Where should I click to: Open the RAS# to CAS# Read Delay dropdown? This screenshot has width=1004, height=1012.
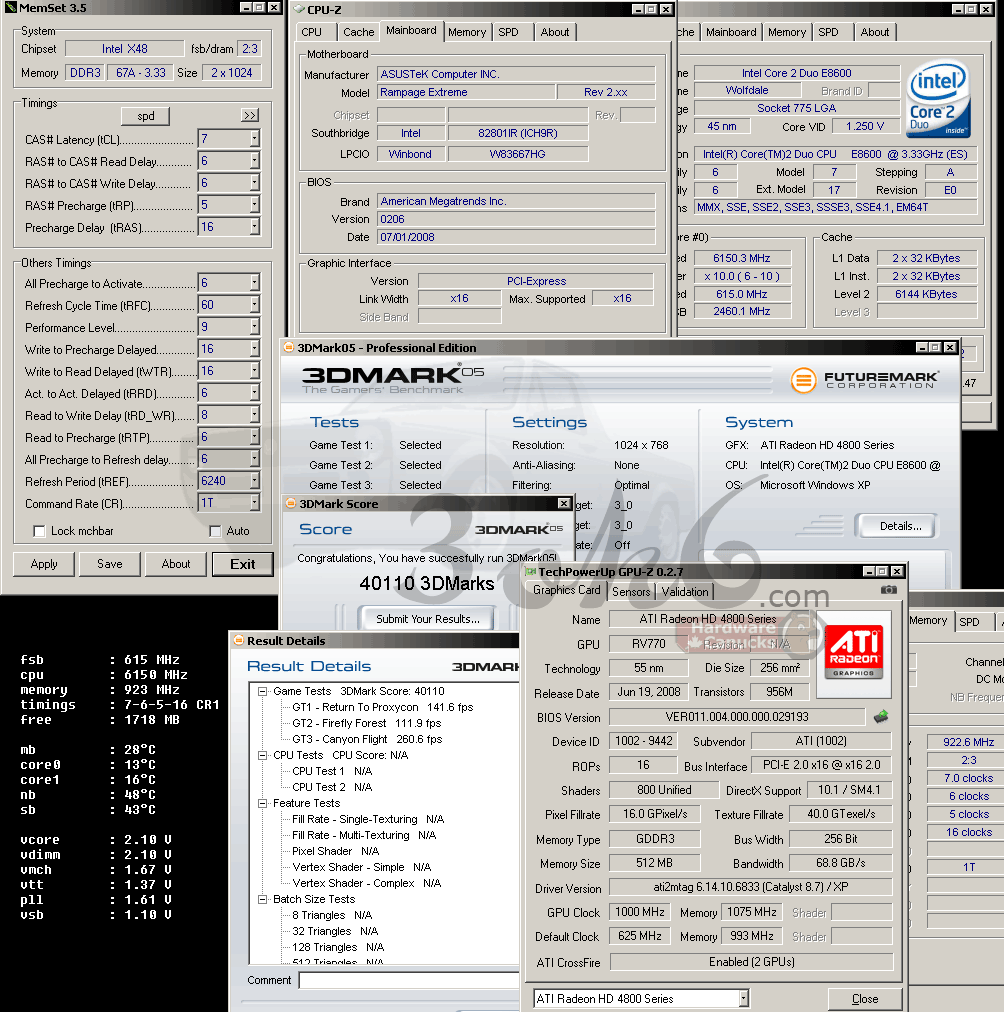point(254,161)
